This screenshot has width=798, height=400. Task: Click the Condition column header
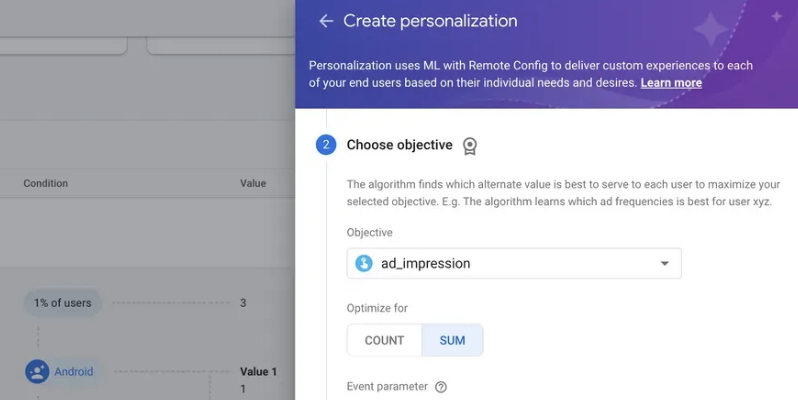point(45,183)
